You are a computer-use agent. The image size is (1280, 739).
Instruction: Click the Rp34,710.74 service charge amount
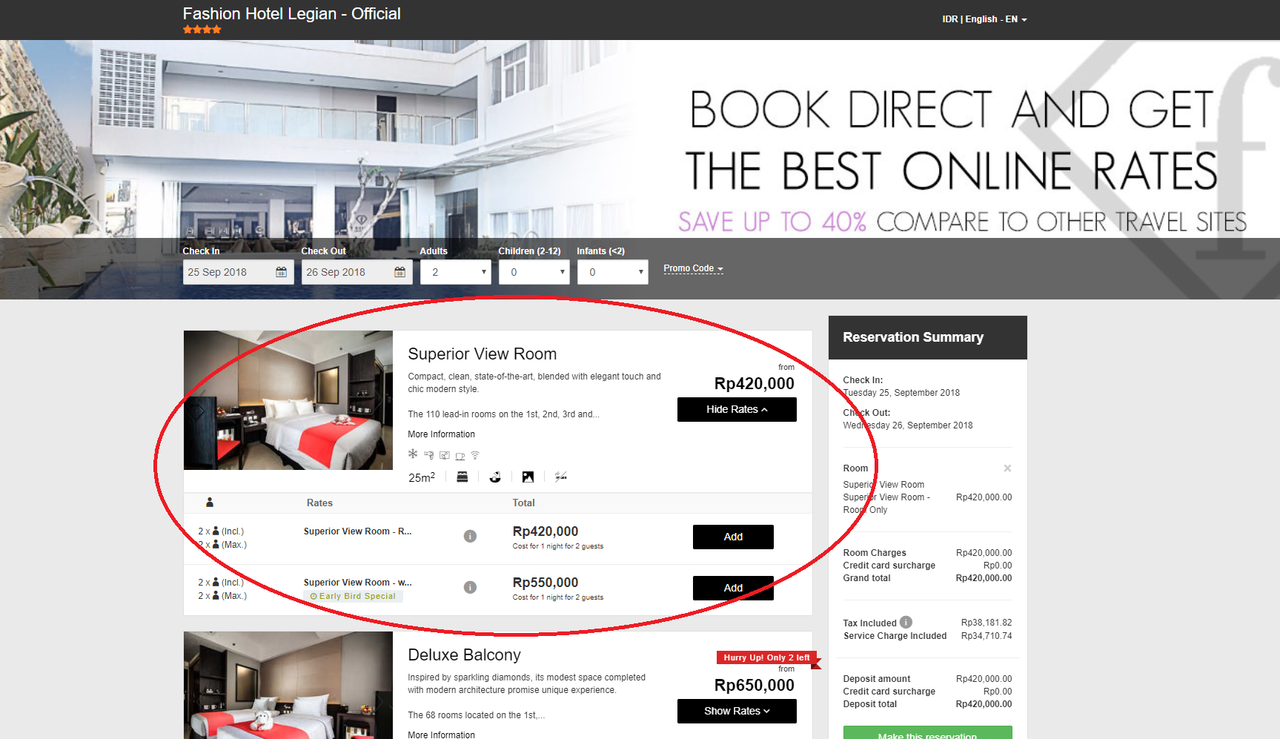(986, 636)
